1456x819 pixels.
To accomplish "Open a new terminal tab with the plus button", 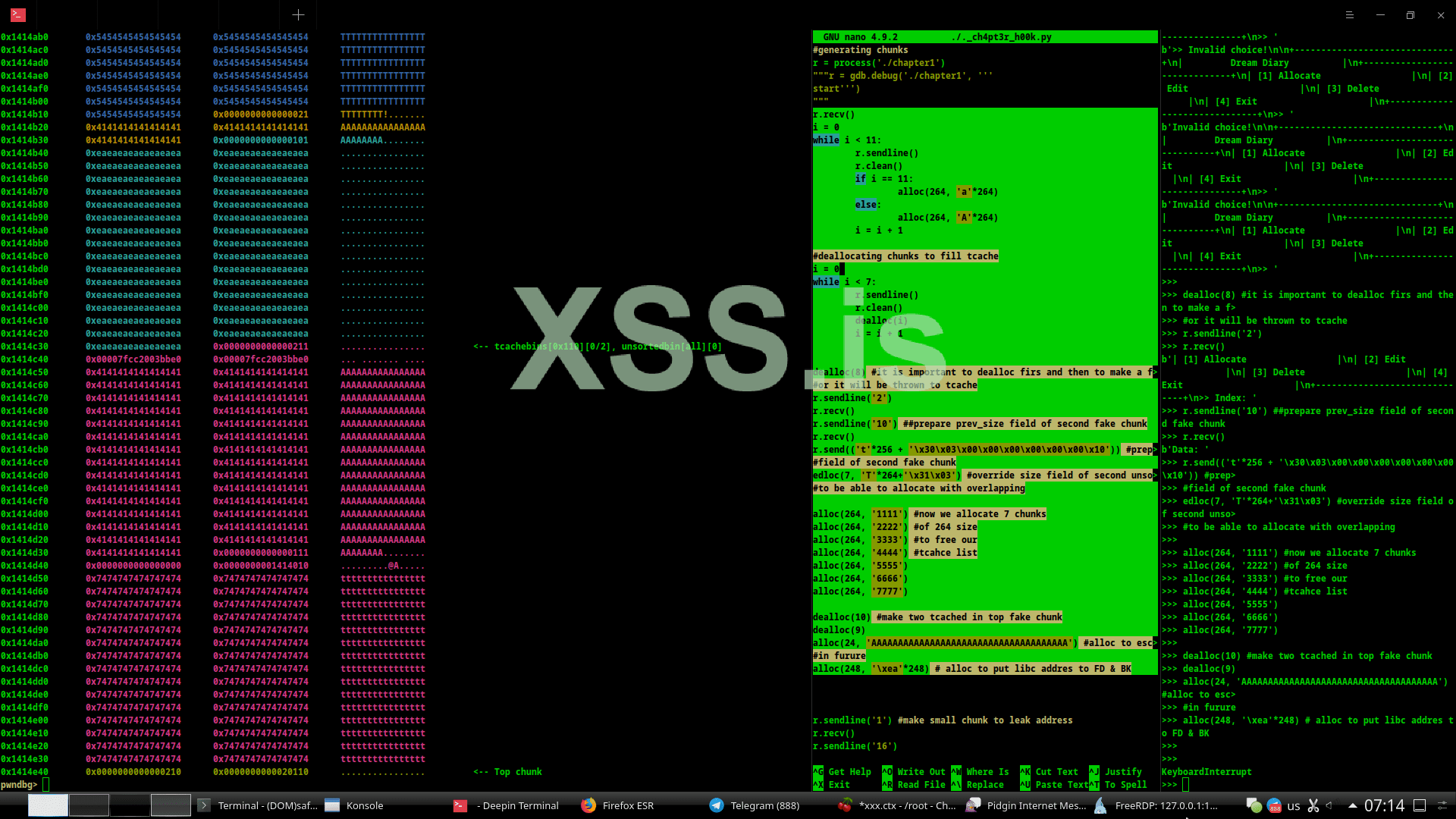I will (298, 14).
